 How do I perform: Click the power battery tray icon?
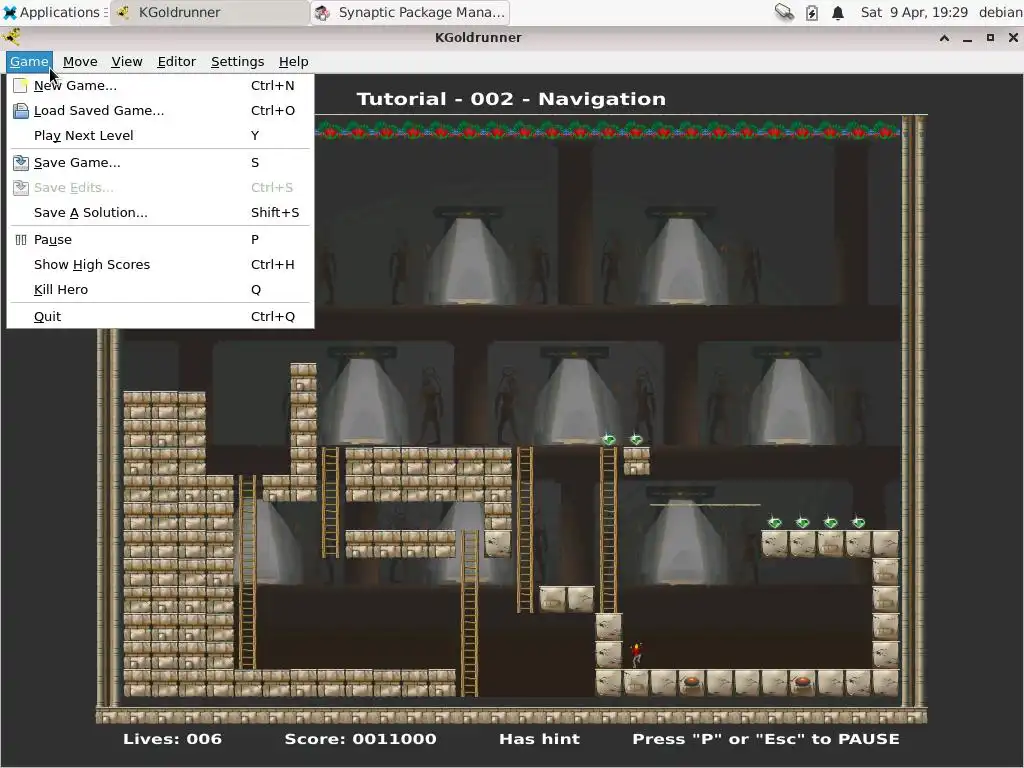pos(812,12)
